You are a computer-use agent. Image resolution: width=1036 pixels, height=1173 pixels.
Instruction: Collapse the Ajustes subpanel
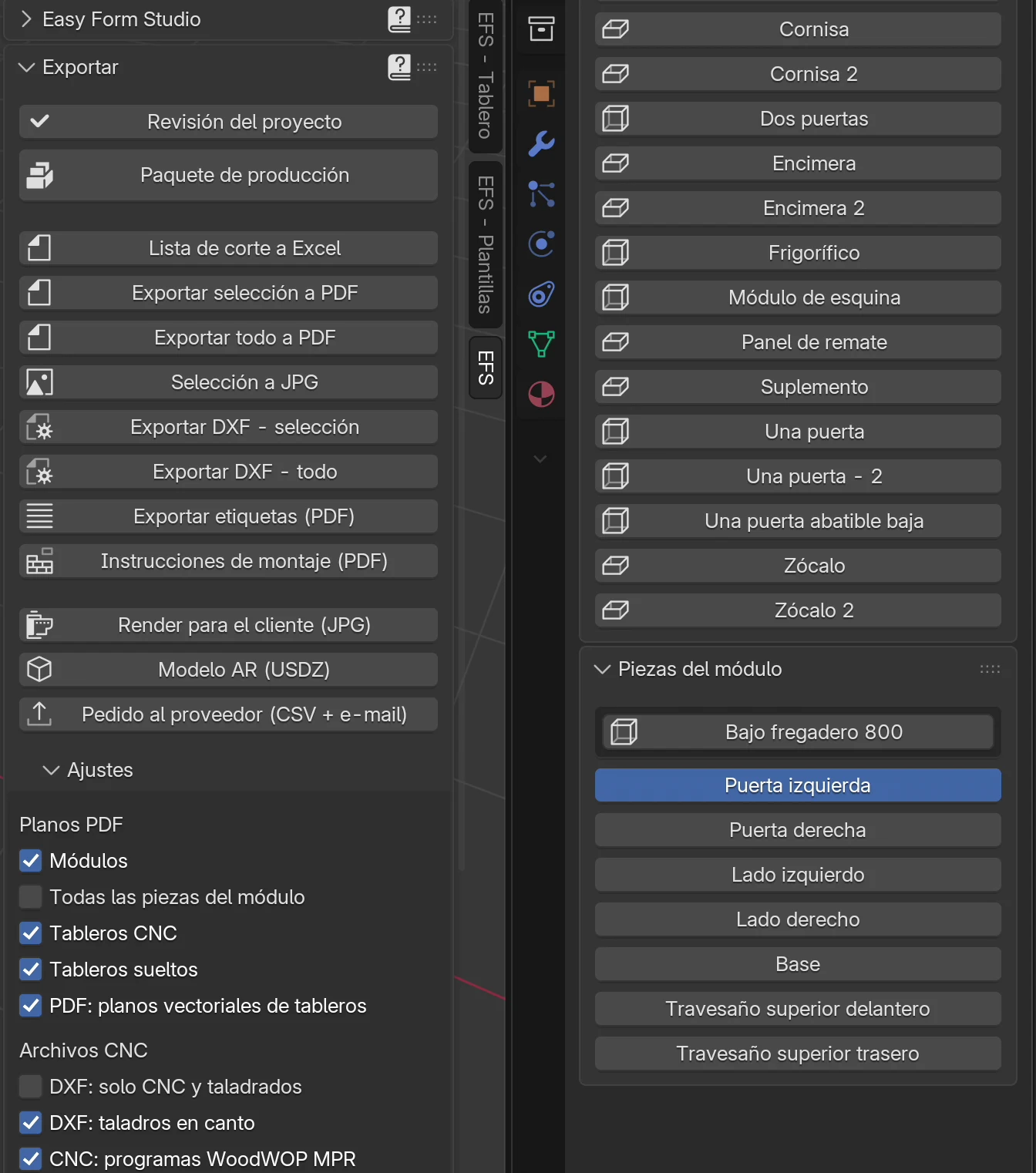(51, 770)
